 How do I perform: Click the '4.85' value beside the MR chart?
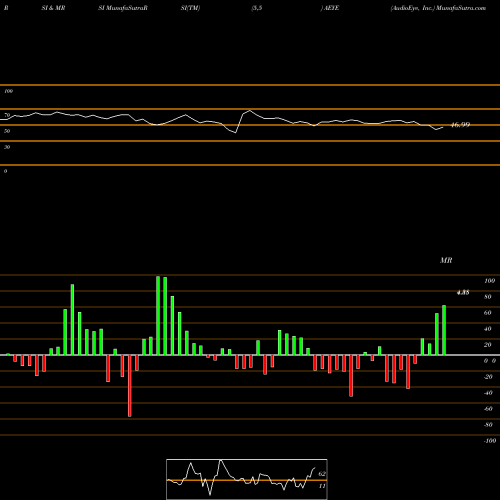[x=463, y=292]
